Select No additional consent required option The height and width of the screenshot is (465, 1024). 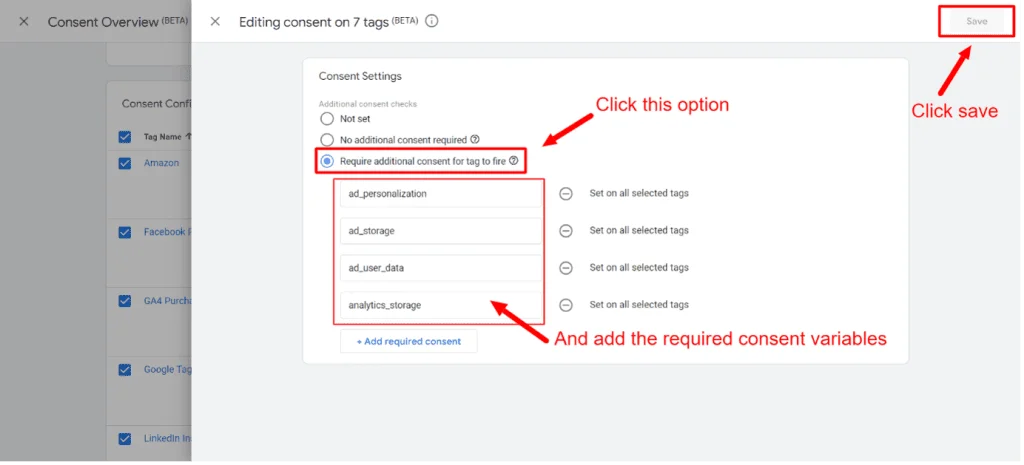327,140
